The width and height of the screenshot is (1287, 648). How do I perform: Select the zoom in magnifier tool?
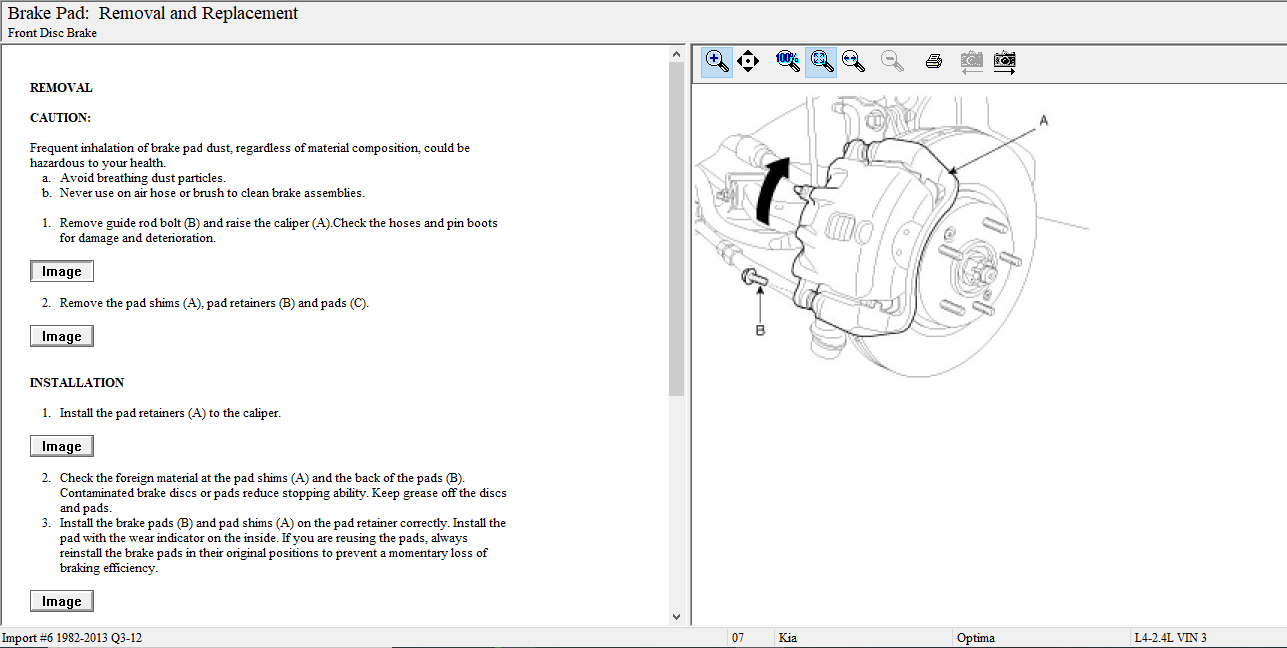[x=717, y=62]
